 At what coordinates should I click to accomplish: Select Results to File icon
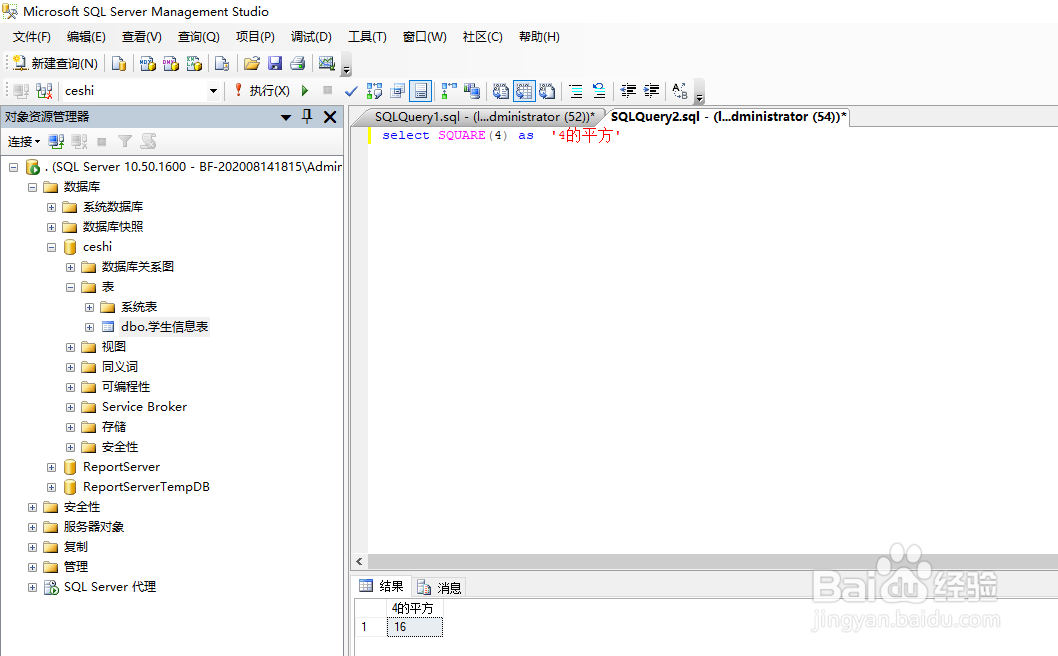[547, 90]
